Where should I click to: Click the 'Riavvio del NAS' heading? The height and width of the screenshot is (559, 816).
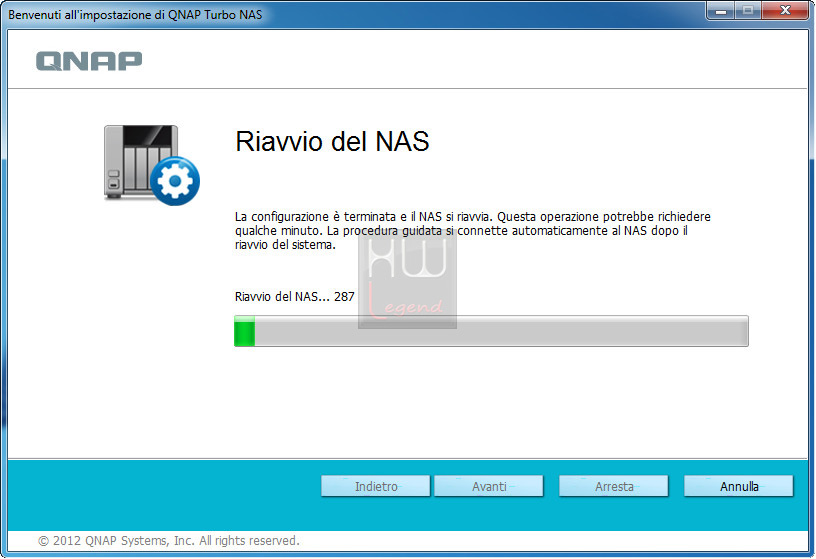pos(332,141)
